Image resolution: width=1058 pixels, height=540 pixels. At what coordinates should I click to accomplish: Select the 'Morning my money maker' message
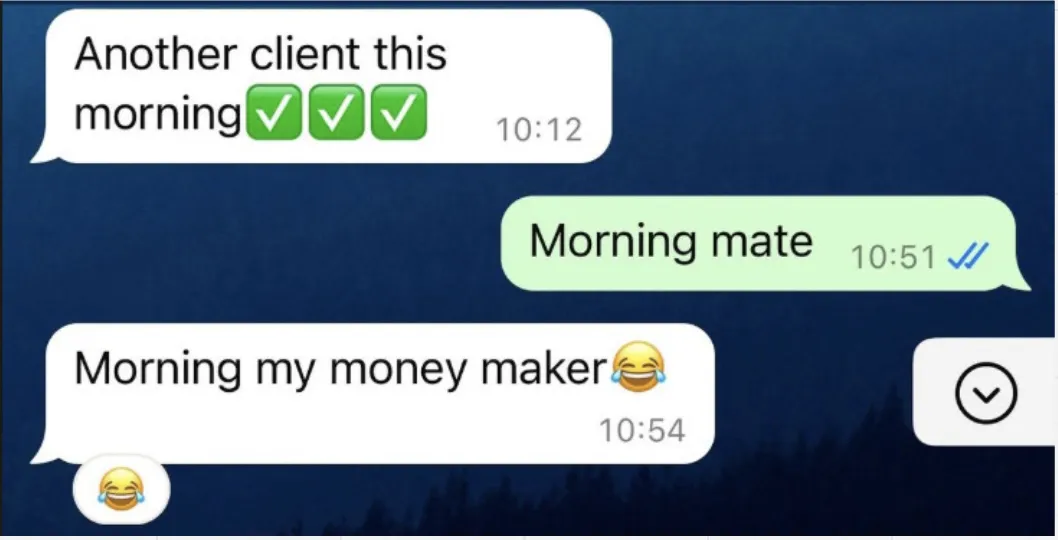pos(373,394)
